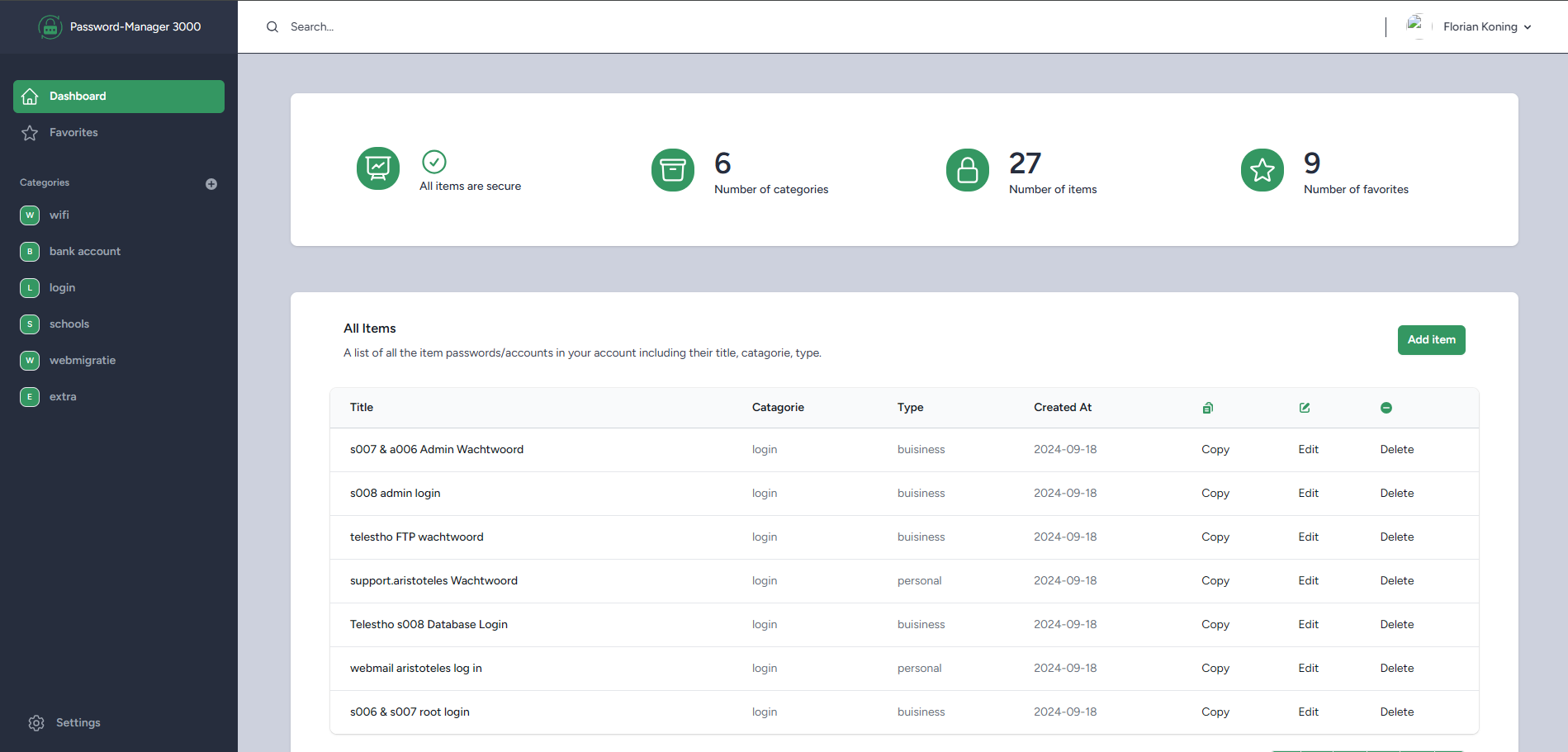Click the wifi category badge icon
The image size is (1568, 752).
click(x=30, y=215)
